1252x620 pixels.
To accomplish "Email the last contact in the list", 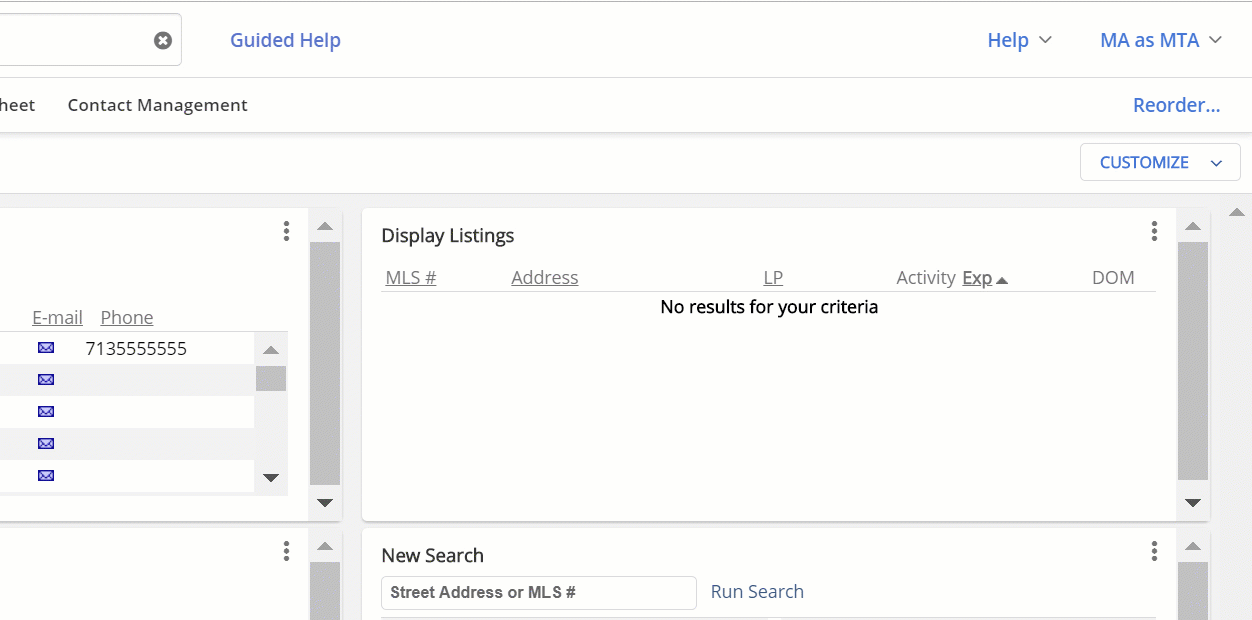I will pyautogui.click(x=45, y=475).
